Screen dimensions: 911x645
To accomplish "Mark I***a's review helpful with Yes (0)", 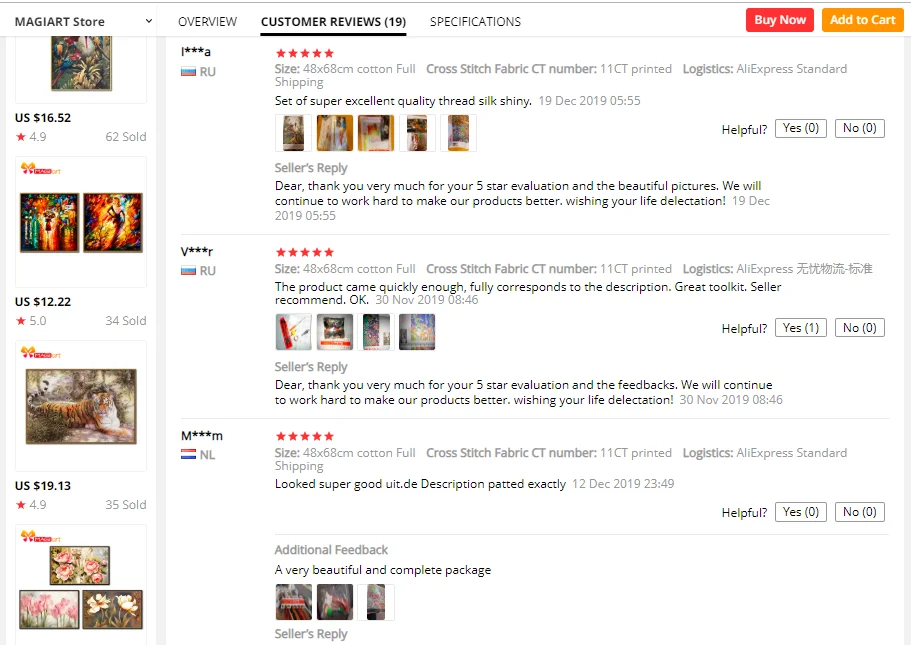I will pyautogui.click(x=801, y=128).
